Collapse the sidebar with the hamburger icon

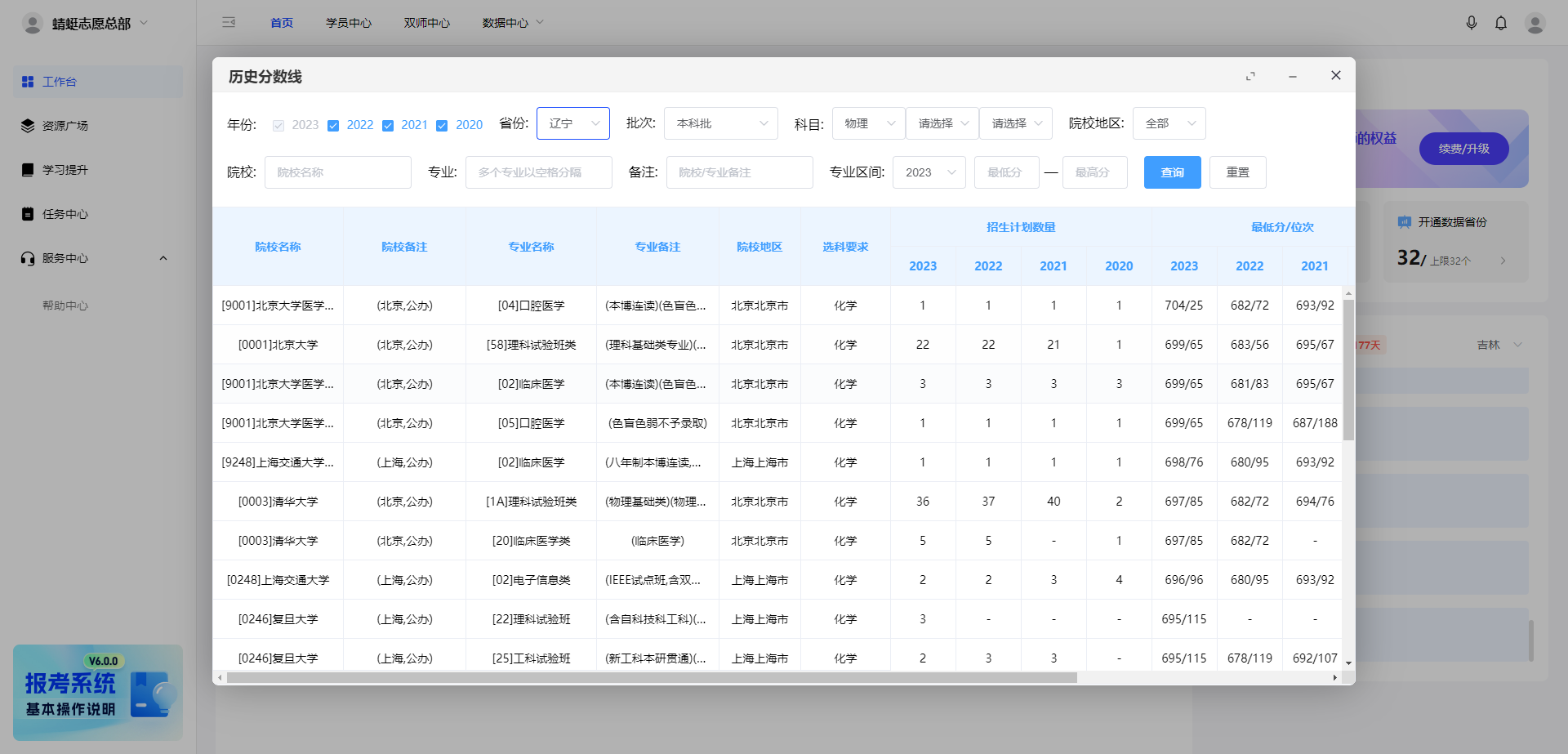[229, 23]
